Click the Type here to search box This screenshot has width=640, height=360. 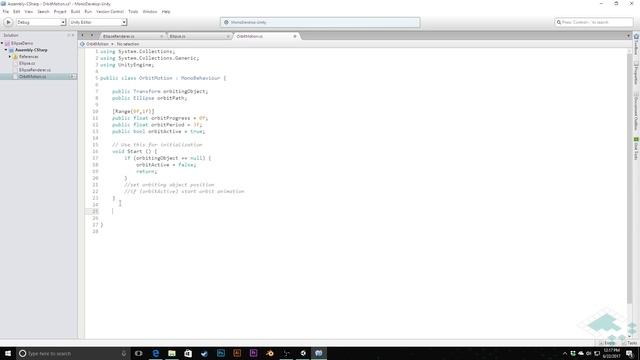[73, 353]
